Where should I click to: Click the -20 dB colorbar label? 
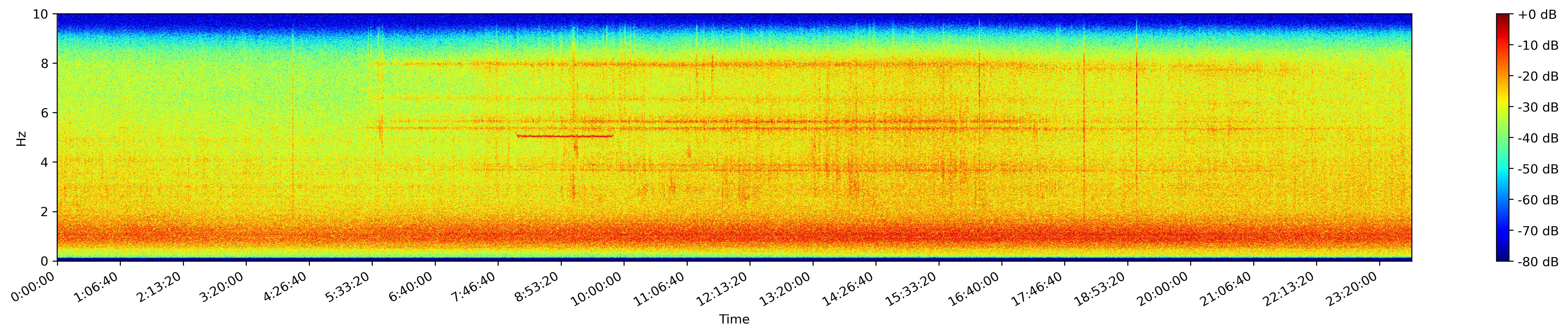1538,77
